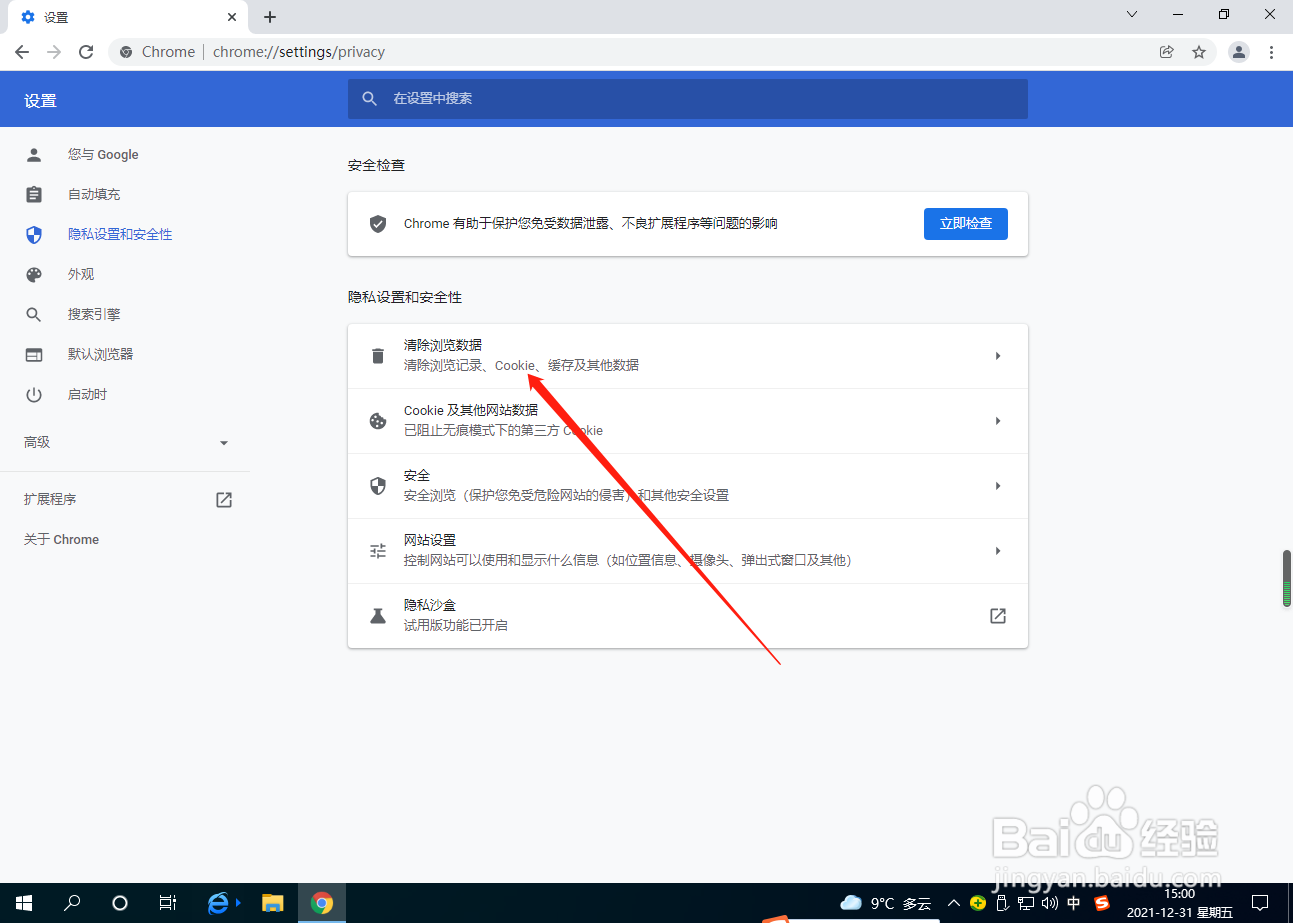Click the Chrome icon in the taskbar

[321, 903]
